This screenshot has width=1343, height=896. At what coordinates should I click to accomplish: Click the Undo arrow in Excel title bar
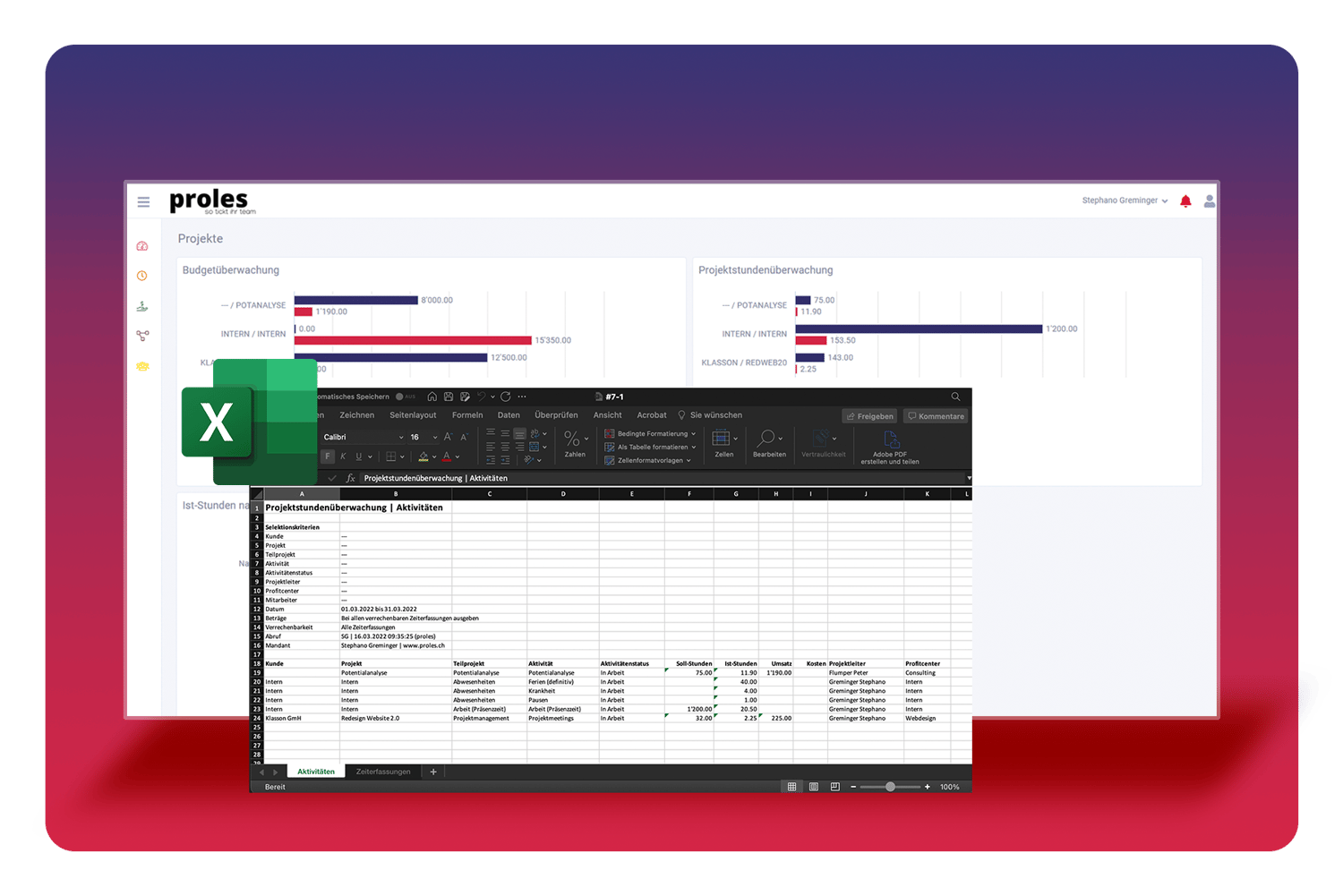pyautogui.click(x=481, y=397)
